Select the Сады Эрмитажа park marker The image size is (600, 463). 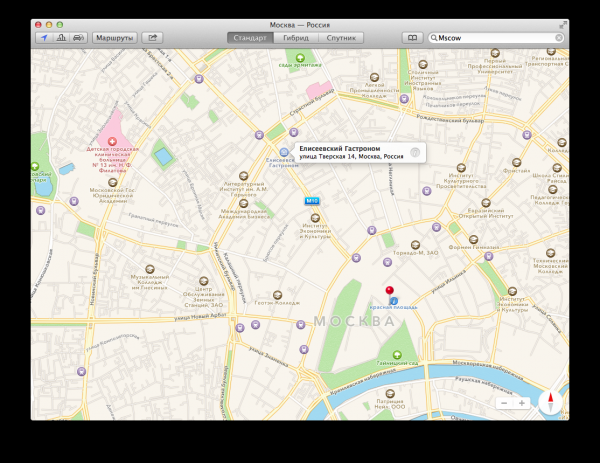pos(300,58)
